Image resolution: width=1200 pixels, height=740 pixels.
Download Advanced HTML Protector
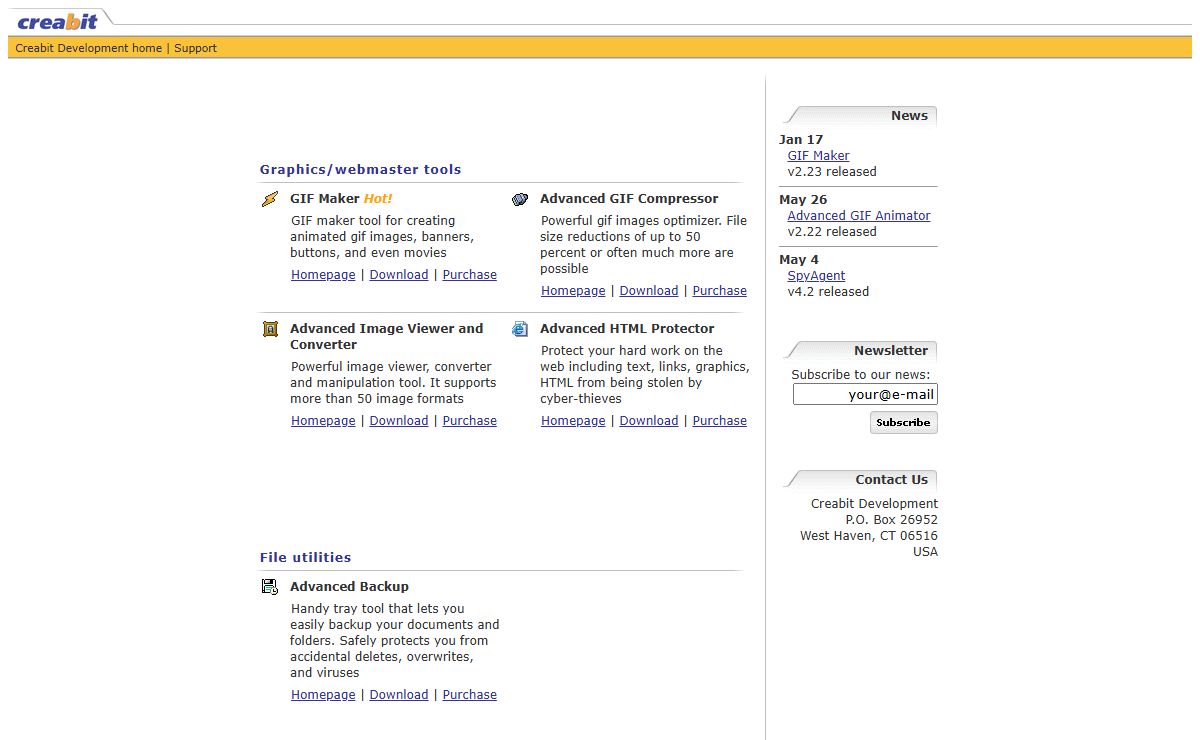coord(649,421)
